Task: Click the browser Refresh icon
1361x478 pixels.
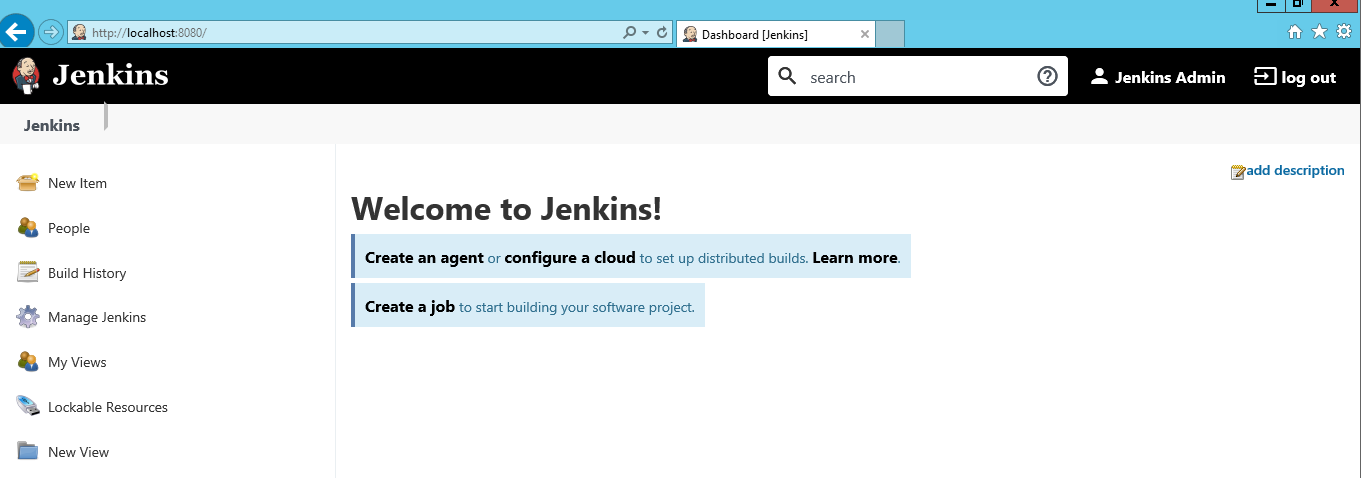Action: [661, 33]
